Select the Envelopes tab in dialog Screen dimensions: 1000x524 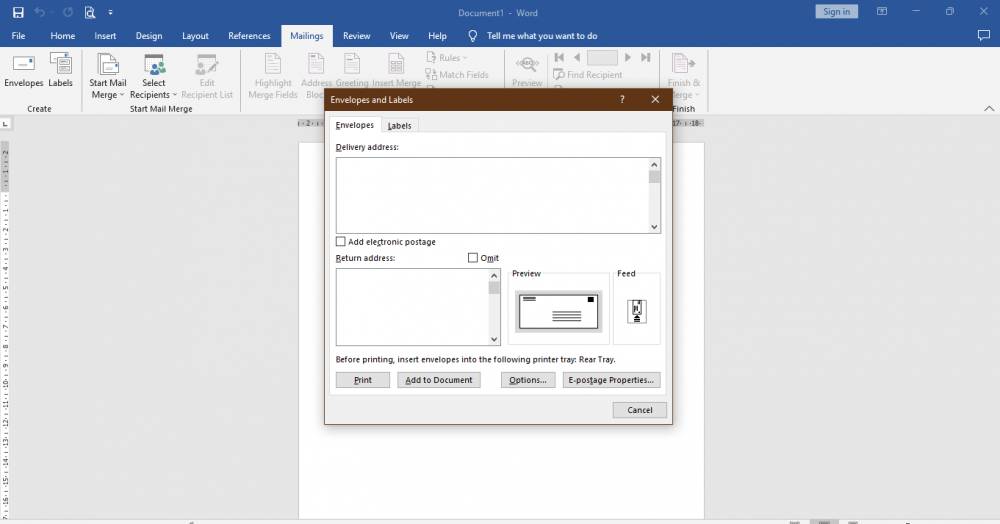(x=355, y=125)
